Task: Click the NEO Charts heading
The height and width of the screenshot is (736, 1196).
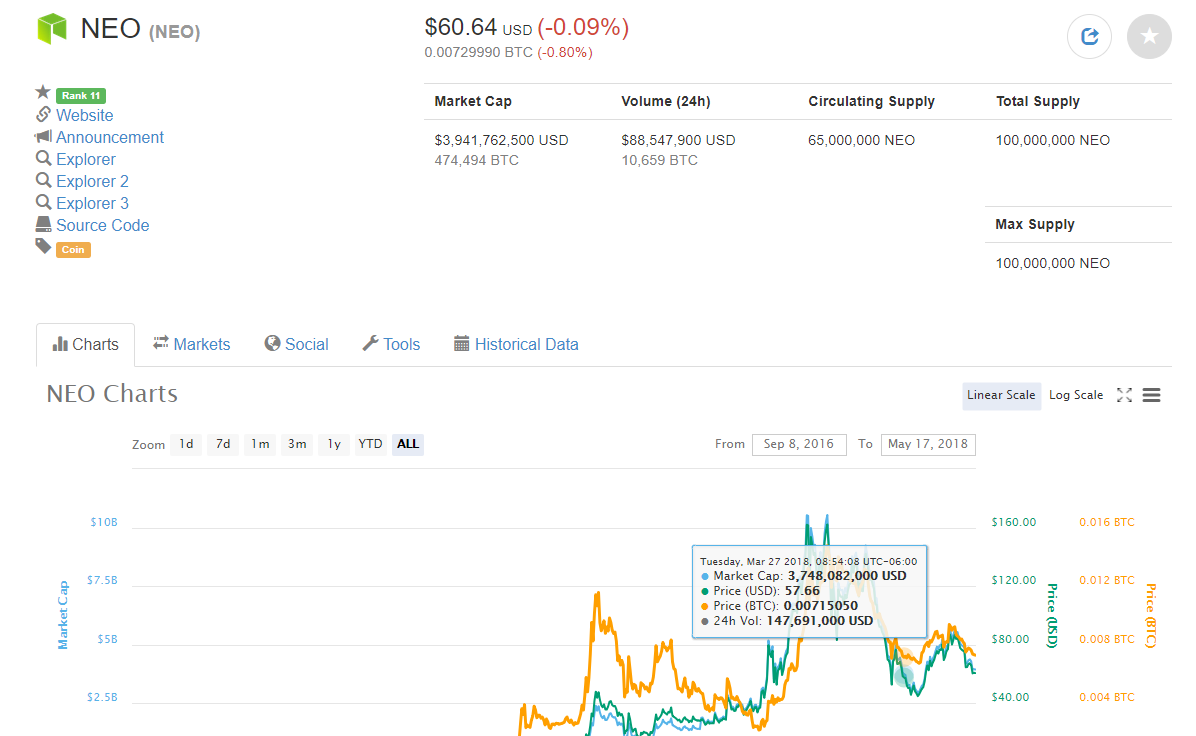Action: coord(112,394)
